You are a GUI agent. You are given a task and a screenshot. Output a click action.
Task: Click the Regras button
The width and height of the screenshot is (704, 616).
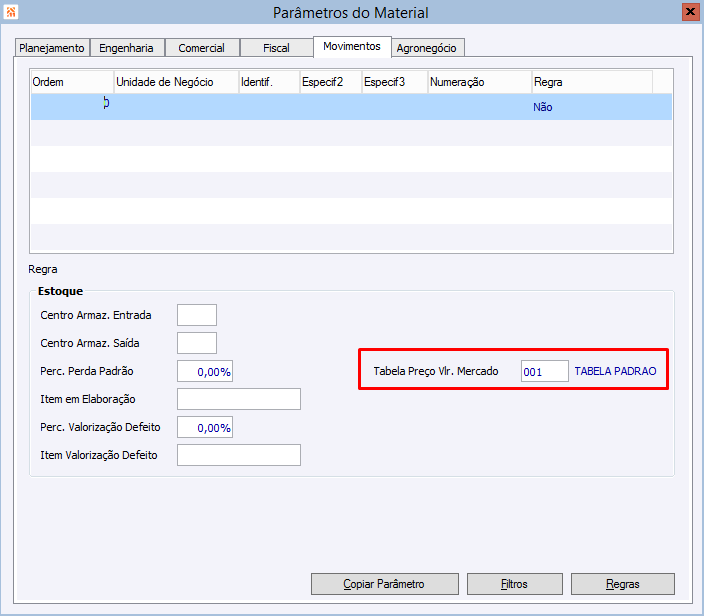pos(622,584)
